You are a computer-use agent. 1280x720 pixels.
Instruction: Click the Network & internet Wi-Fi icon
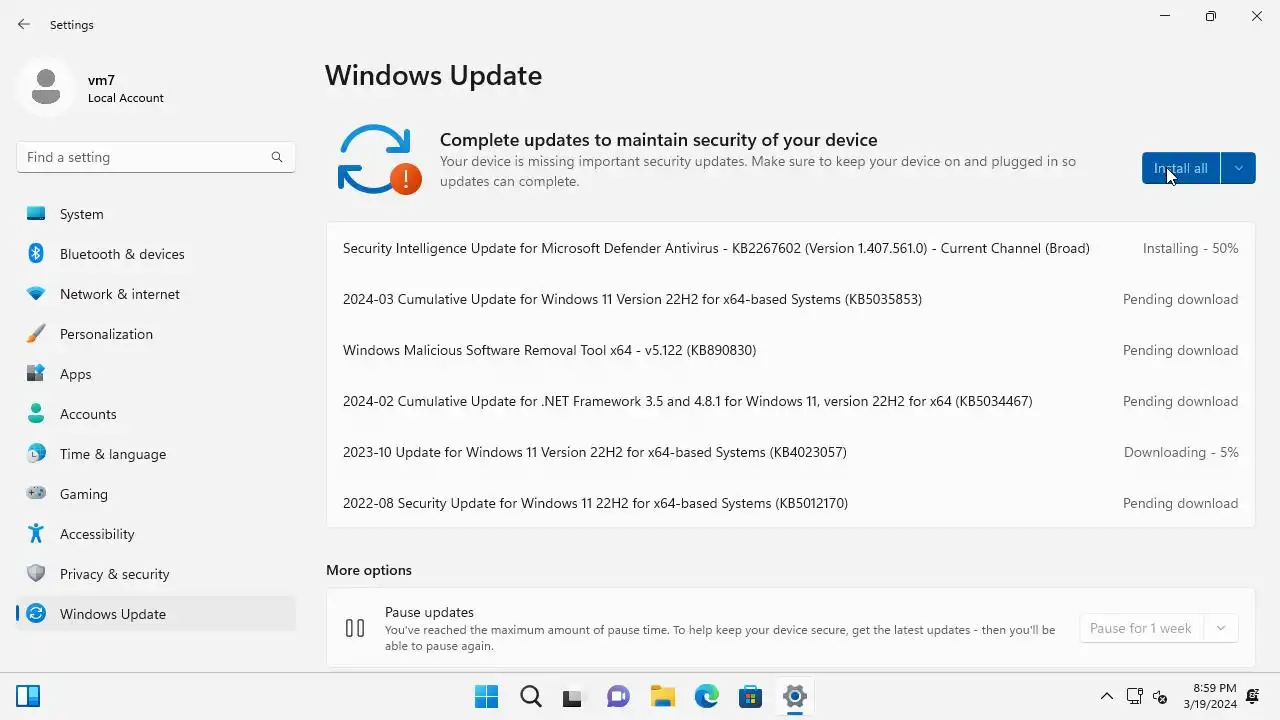pos(36,294)
